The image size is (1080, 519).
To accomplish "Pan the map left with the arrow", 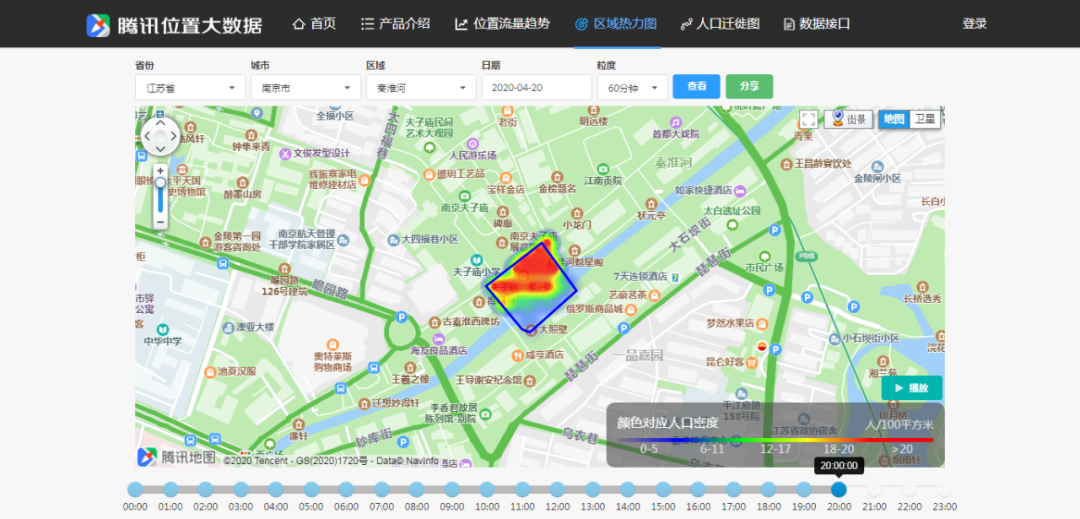I will pos(148,136).
